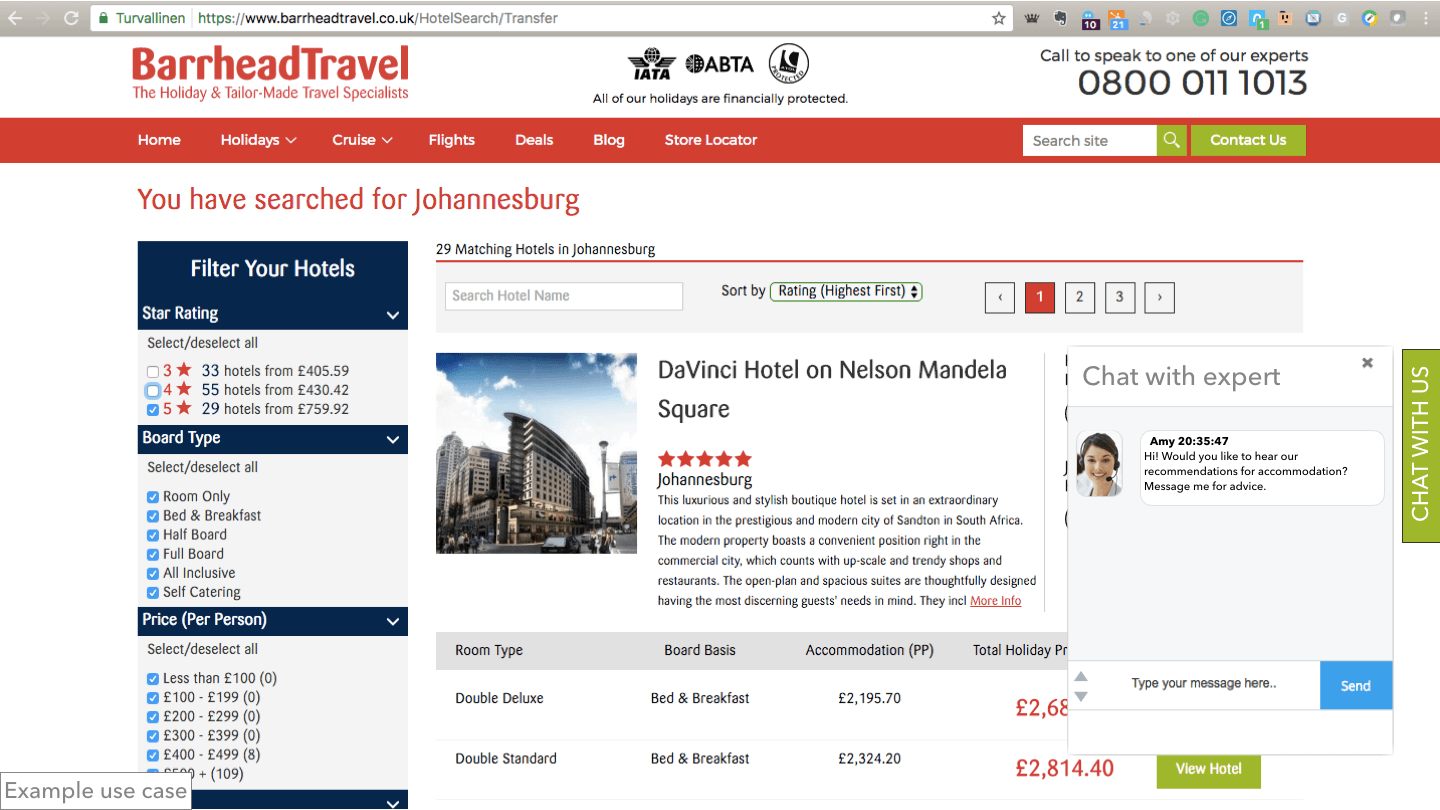Open the CHAT WITH US side tab
Screen dimensions: 1440x810
click(1421, 445)
